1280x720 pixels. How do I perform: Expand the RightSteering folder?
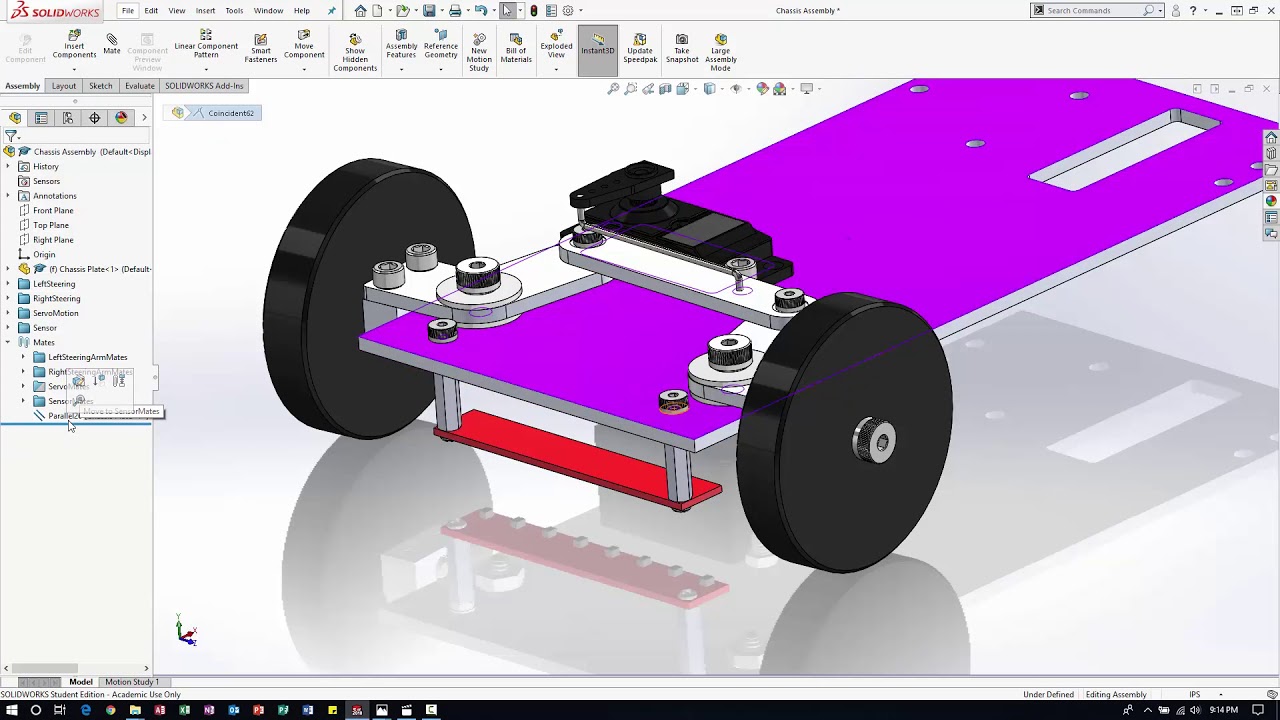tap(8, 299)
